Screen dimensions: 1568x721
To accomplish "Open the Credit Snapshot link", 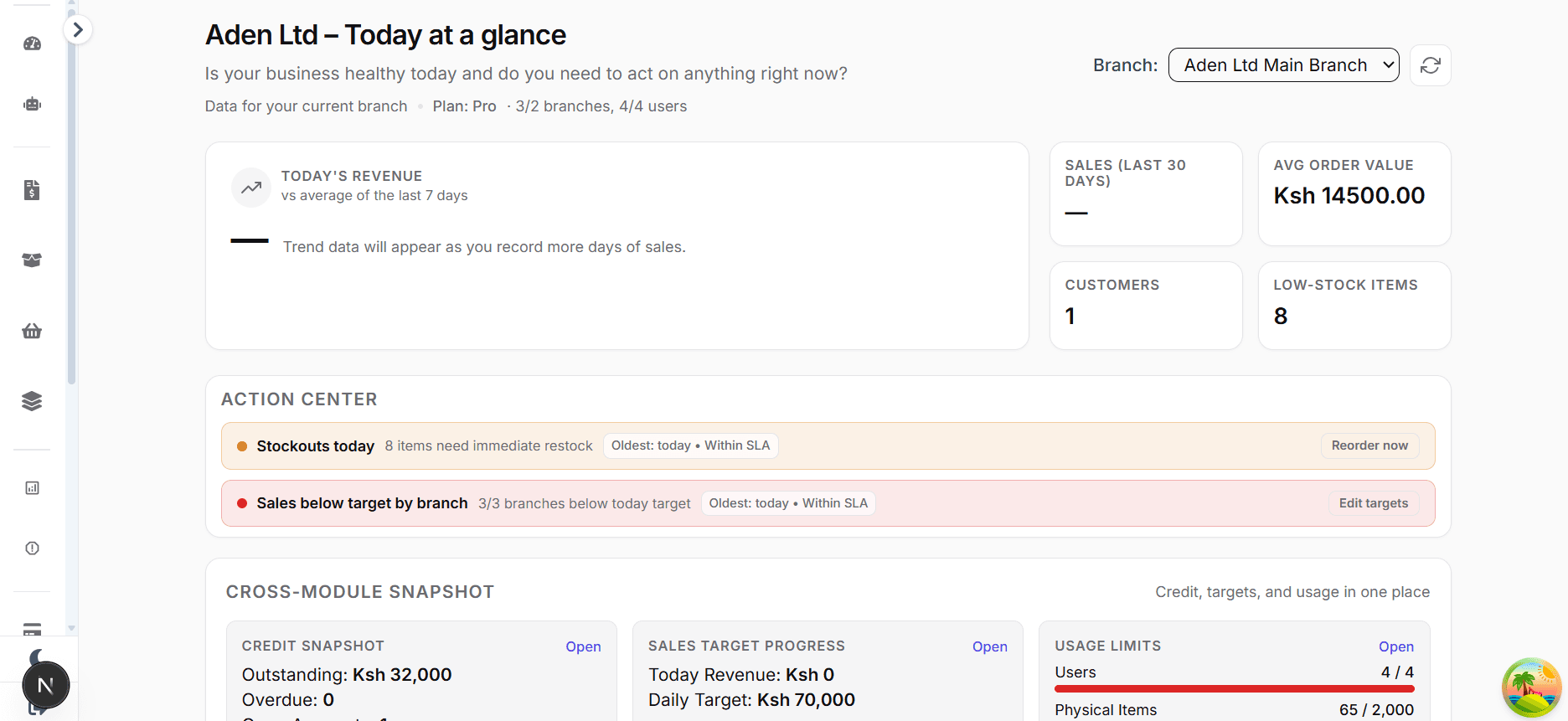I will point(583,646).
